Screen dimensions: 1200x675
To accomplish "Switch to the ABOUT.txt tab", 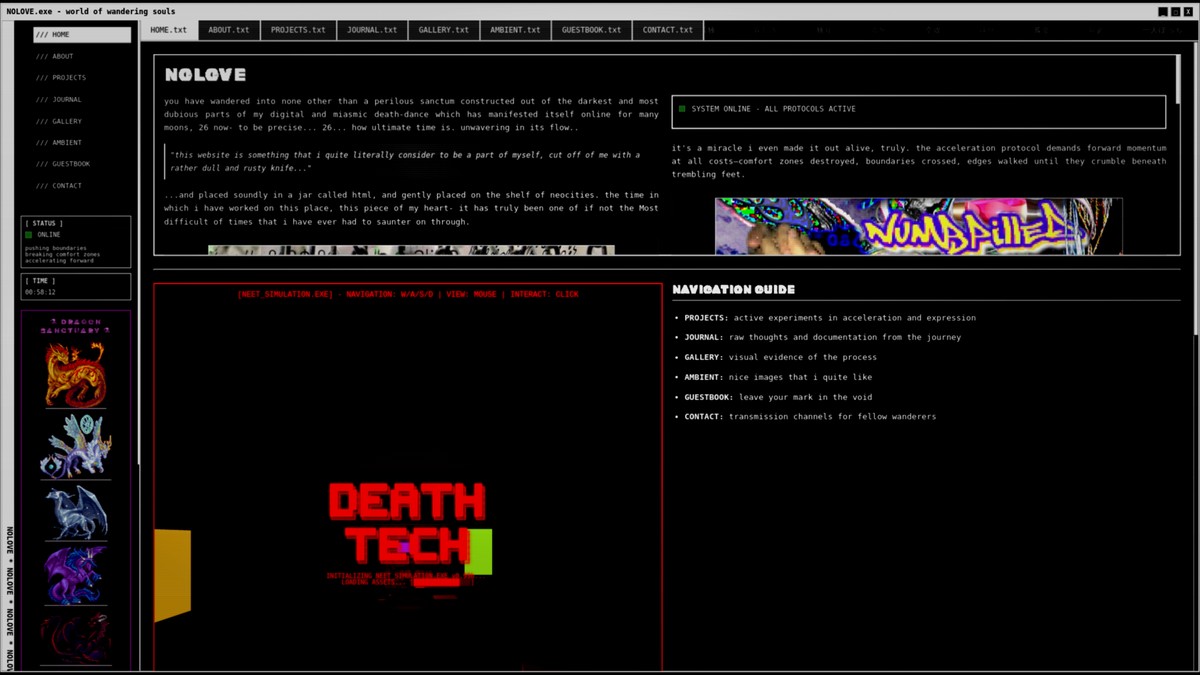I will pyautogui.click(x=229, y=30).
